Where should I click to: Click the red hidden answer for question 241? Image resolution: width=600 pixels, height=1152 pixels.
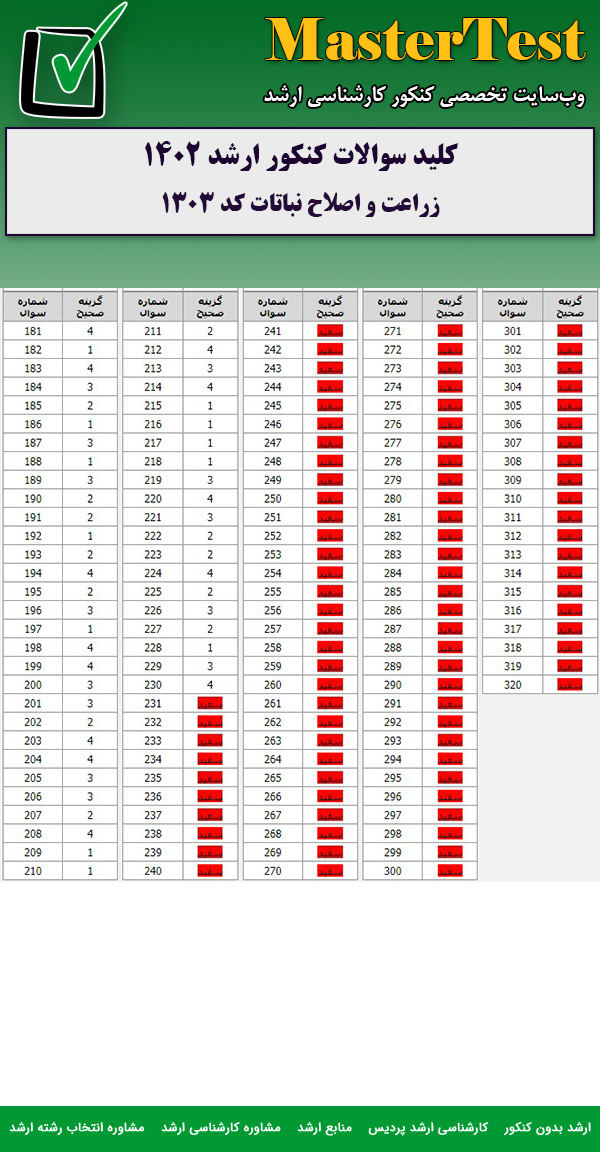tap(330, 331)
